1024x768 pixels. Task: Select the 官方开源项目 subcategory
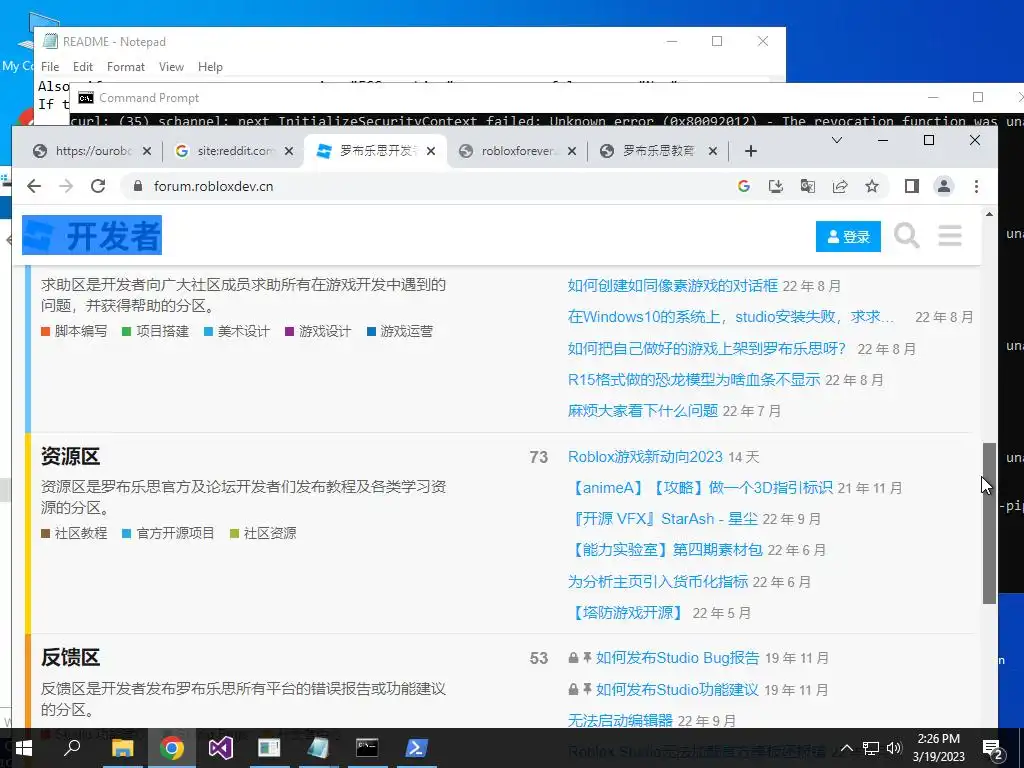tap(168, 533)
